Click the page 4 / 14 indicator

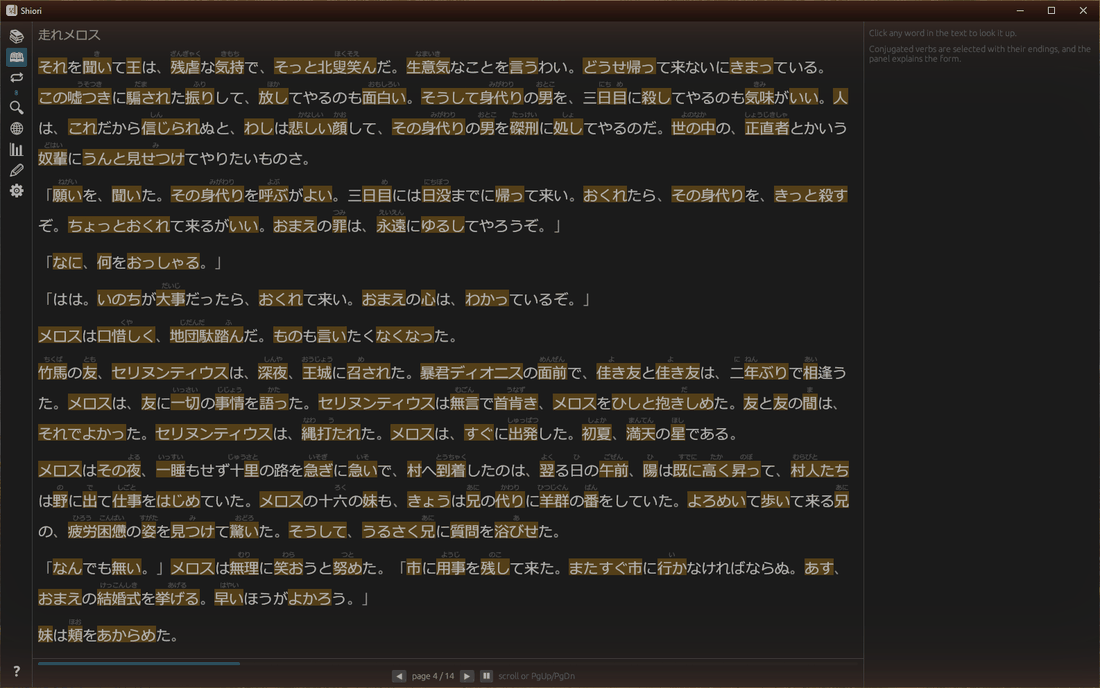pyautogui.click(x=433, y=676)
